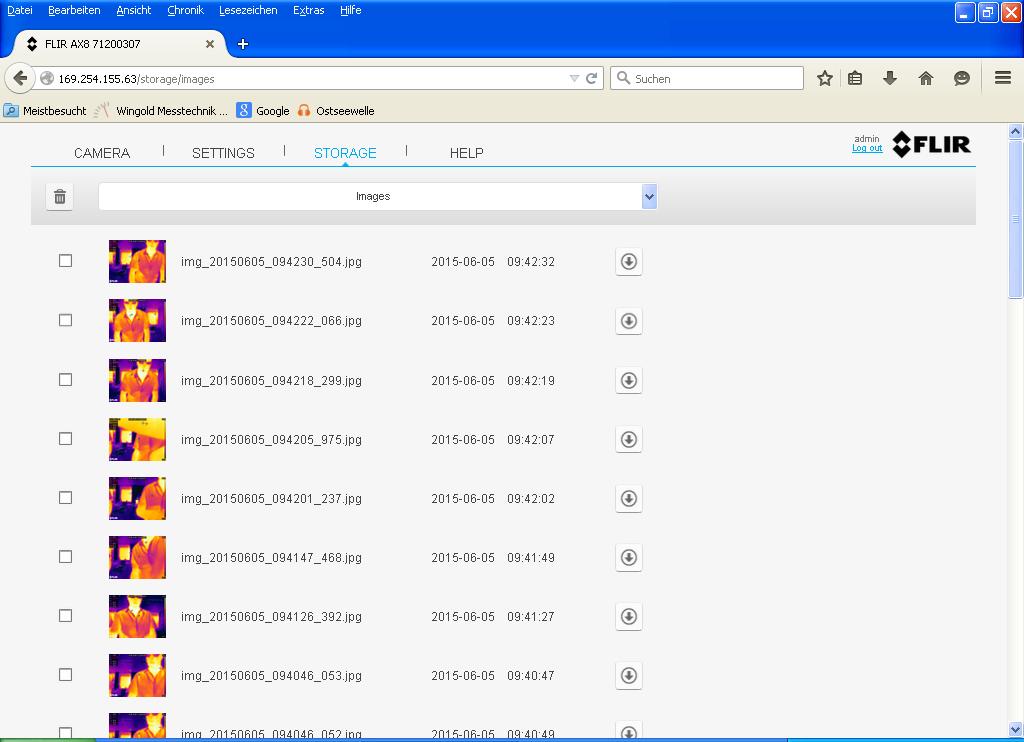This screenshot has width=1024, height=742.
Task: Open thumbnail of img_20150605_094126_392.jpg
Action: [137, 616]
